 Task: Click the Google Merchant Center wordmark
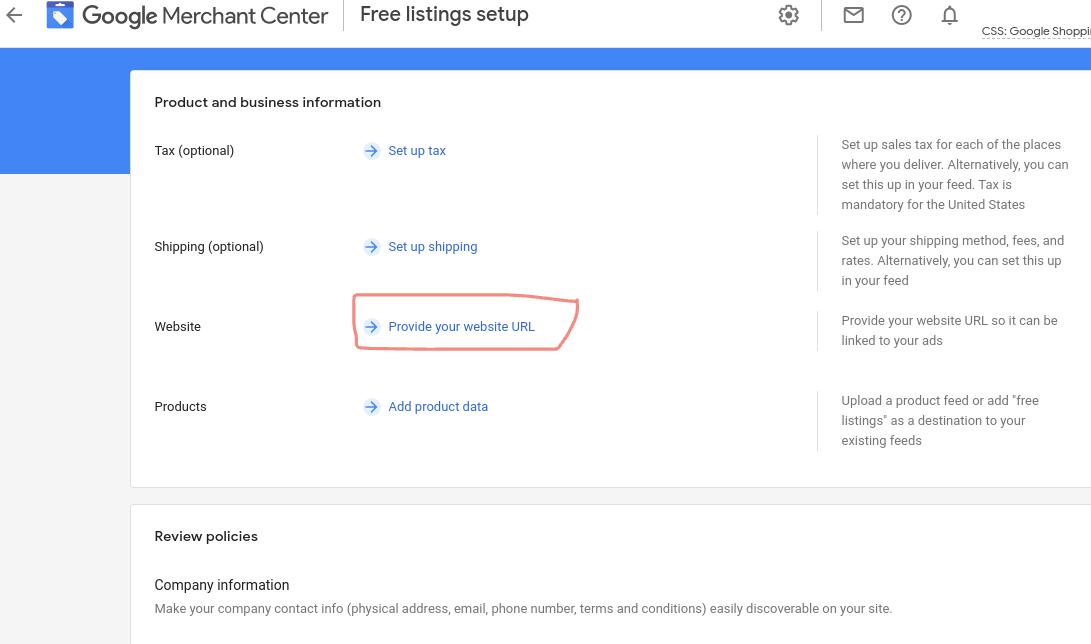pos(205,16)
